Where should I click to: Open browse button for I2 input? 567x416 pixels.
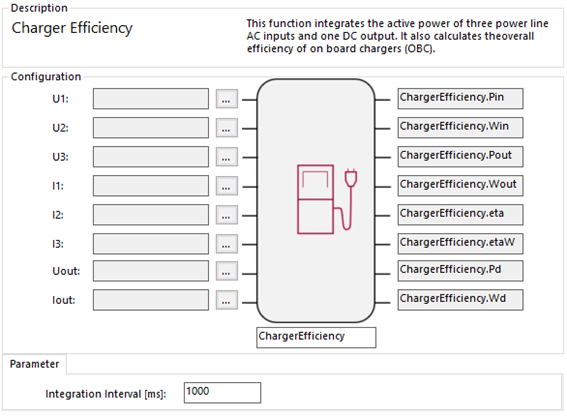227,215
